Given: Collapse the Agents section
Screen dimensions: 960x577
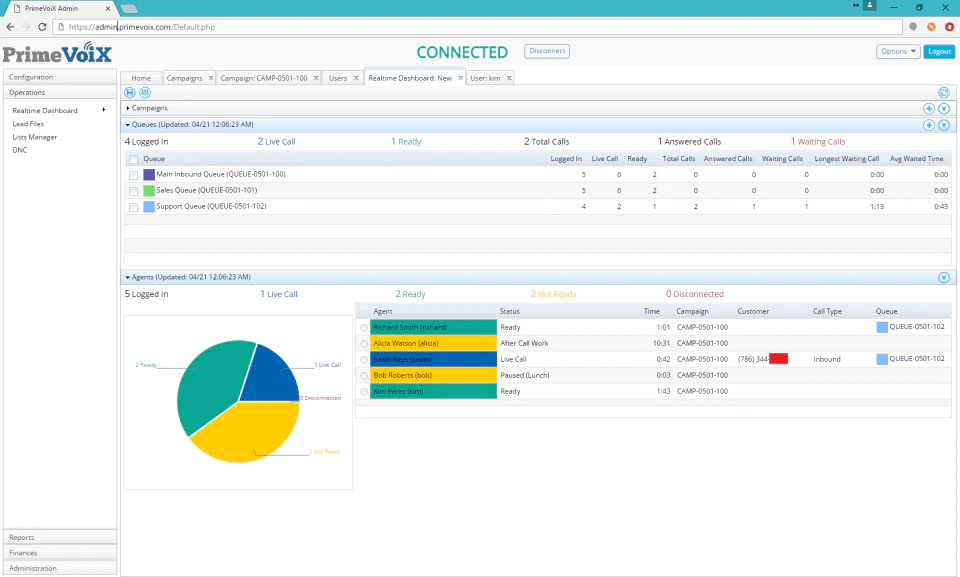Looking at the screenshot, I should pyautogui.click(x=127, y=277).
